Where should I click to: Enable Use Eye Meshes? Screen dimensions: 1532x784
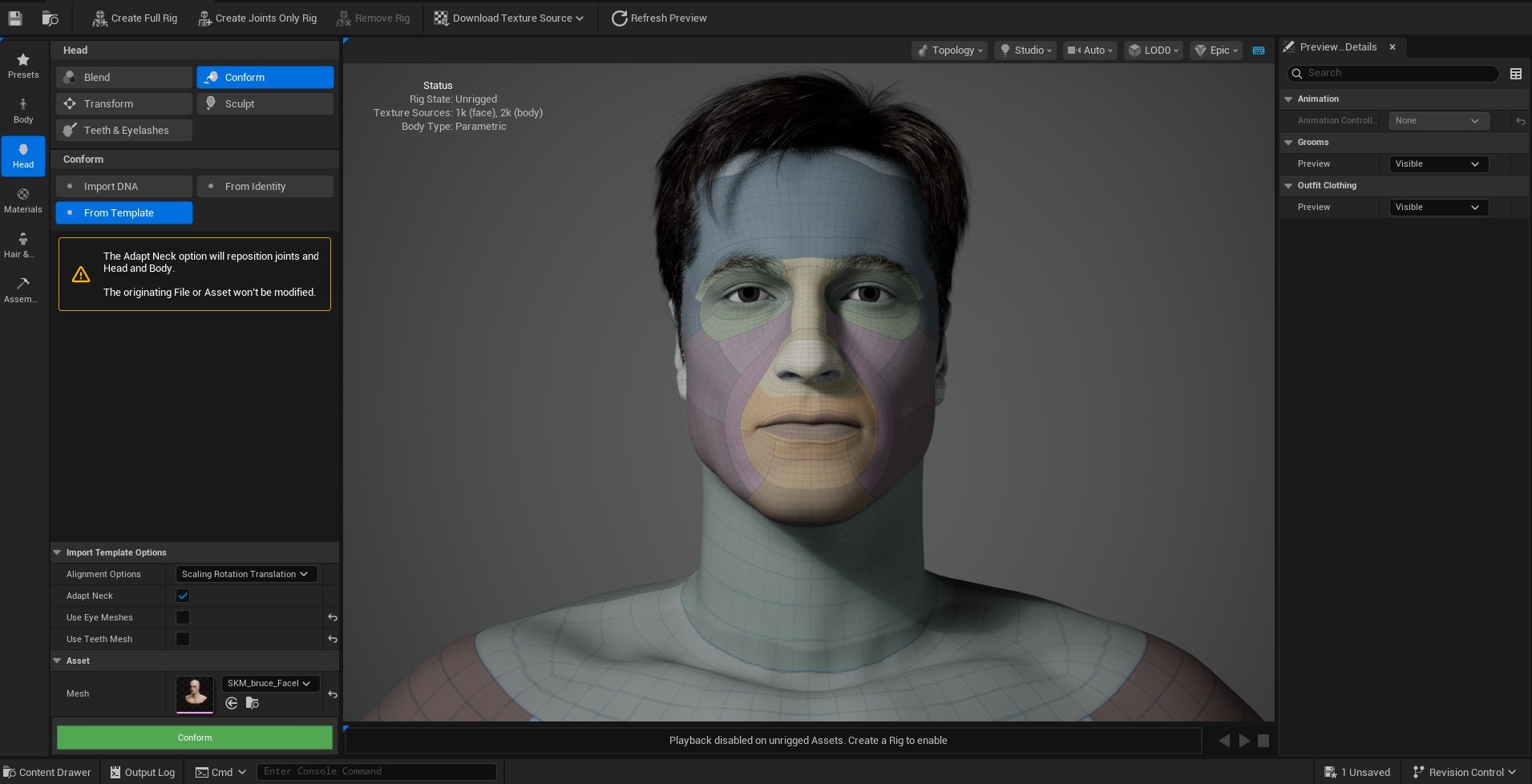tap(183, 617)
